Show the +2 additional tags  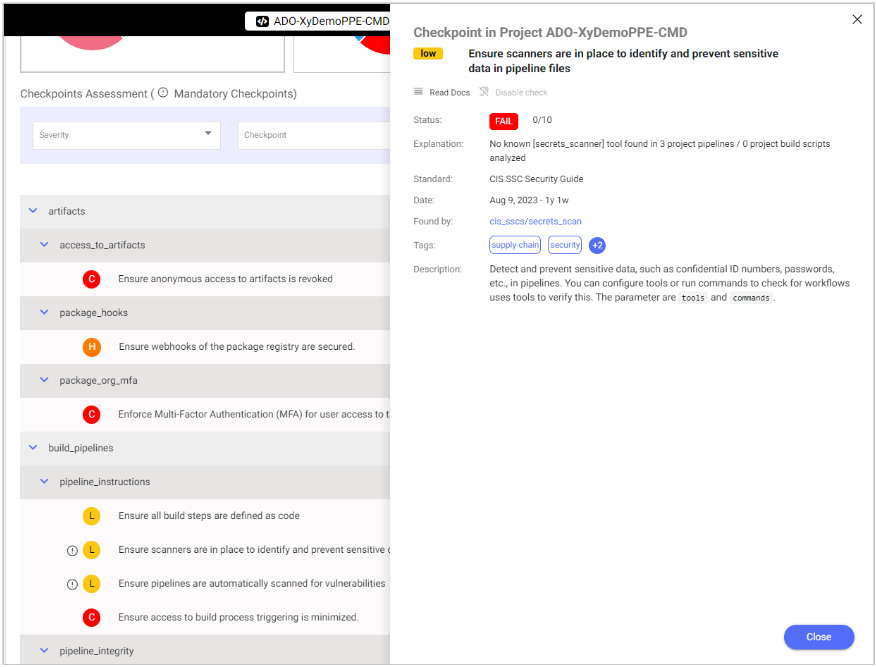[597, 245]
